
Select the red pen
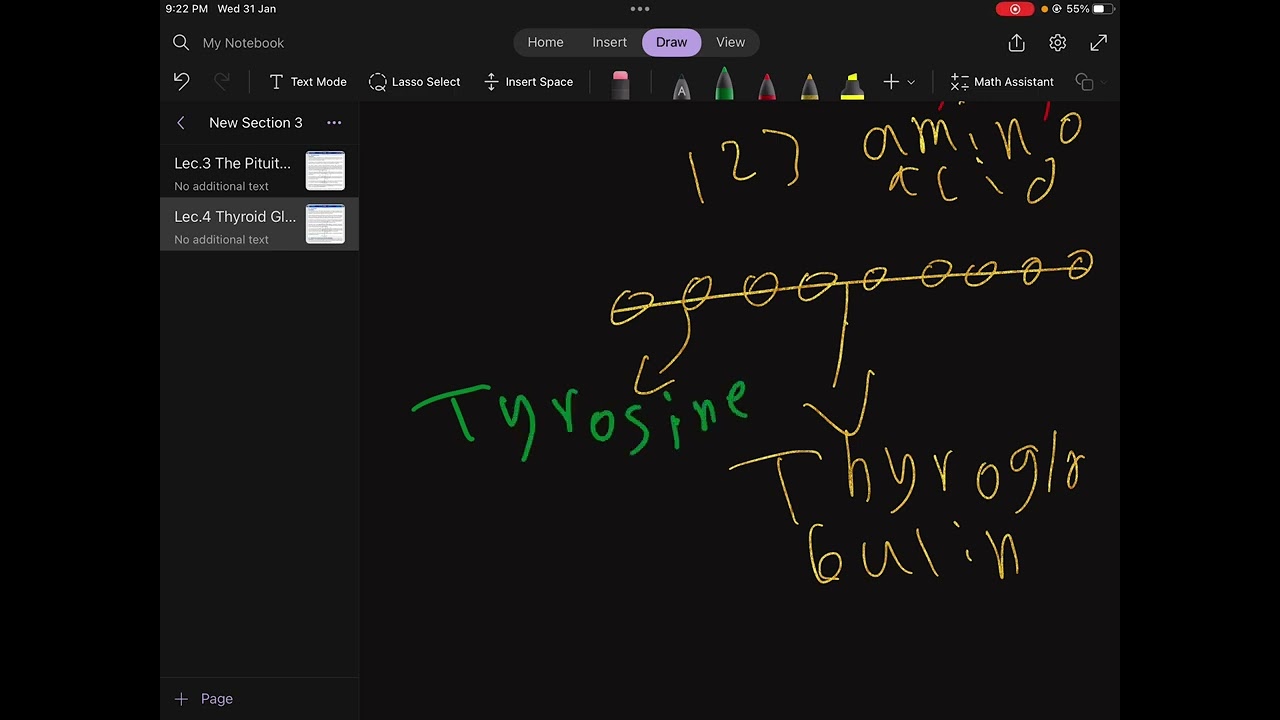coord(767,86)
